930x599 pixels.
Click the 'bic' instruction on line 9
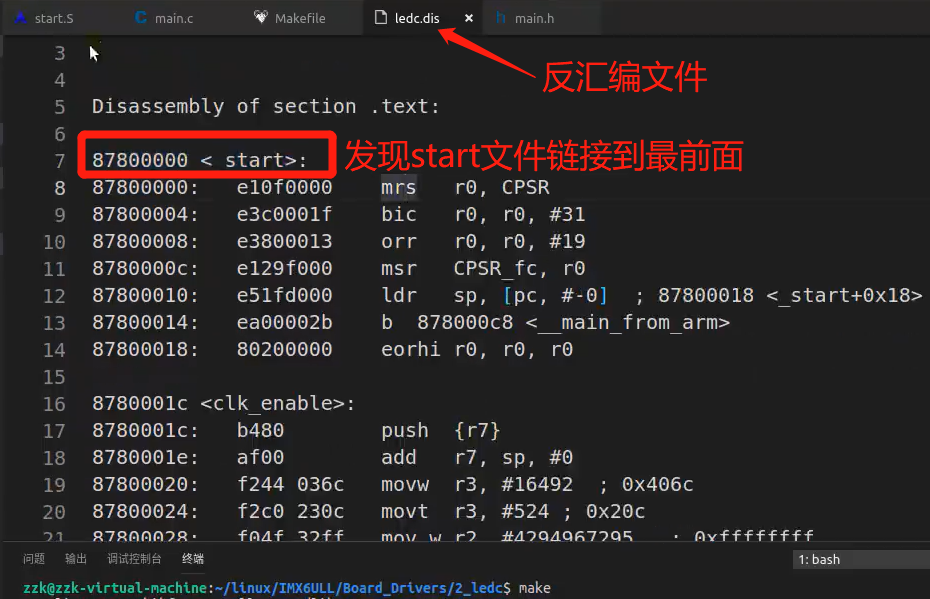tap(399, 214)
